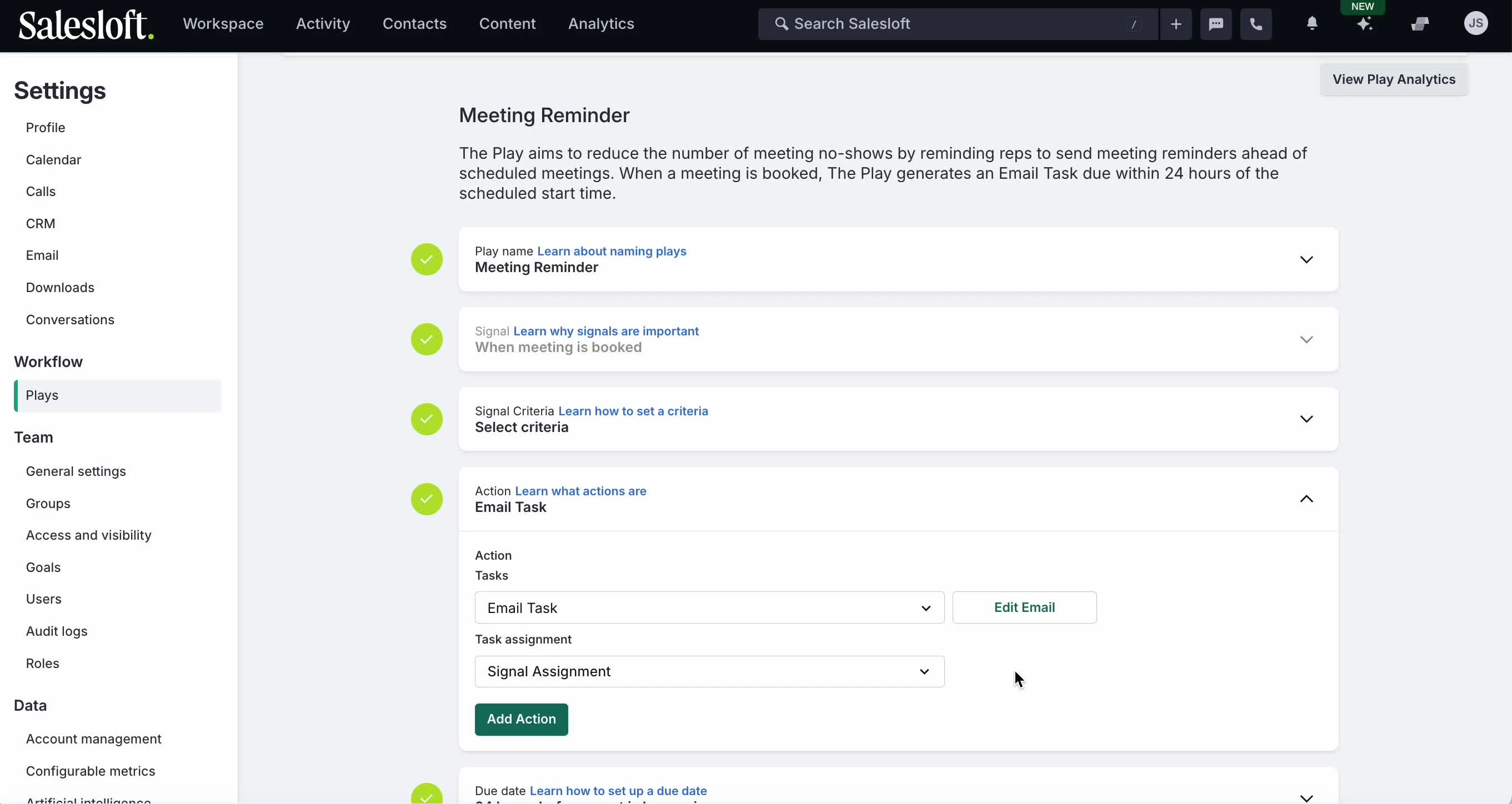Open the Email Task tasks dropdown
Image resolution: width=1512 pixels, height=804 pixels.
[x=709, y=607]
